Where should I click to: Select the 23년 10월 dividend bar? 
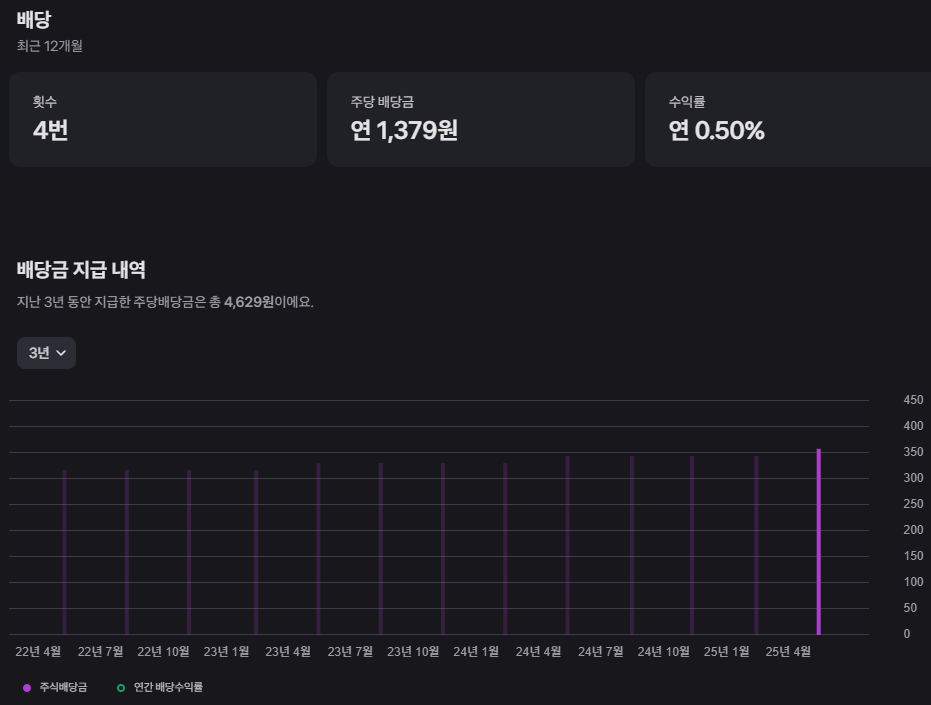[x=443, y=549]
